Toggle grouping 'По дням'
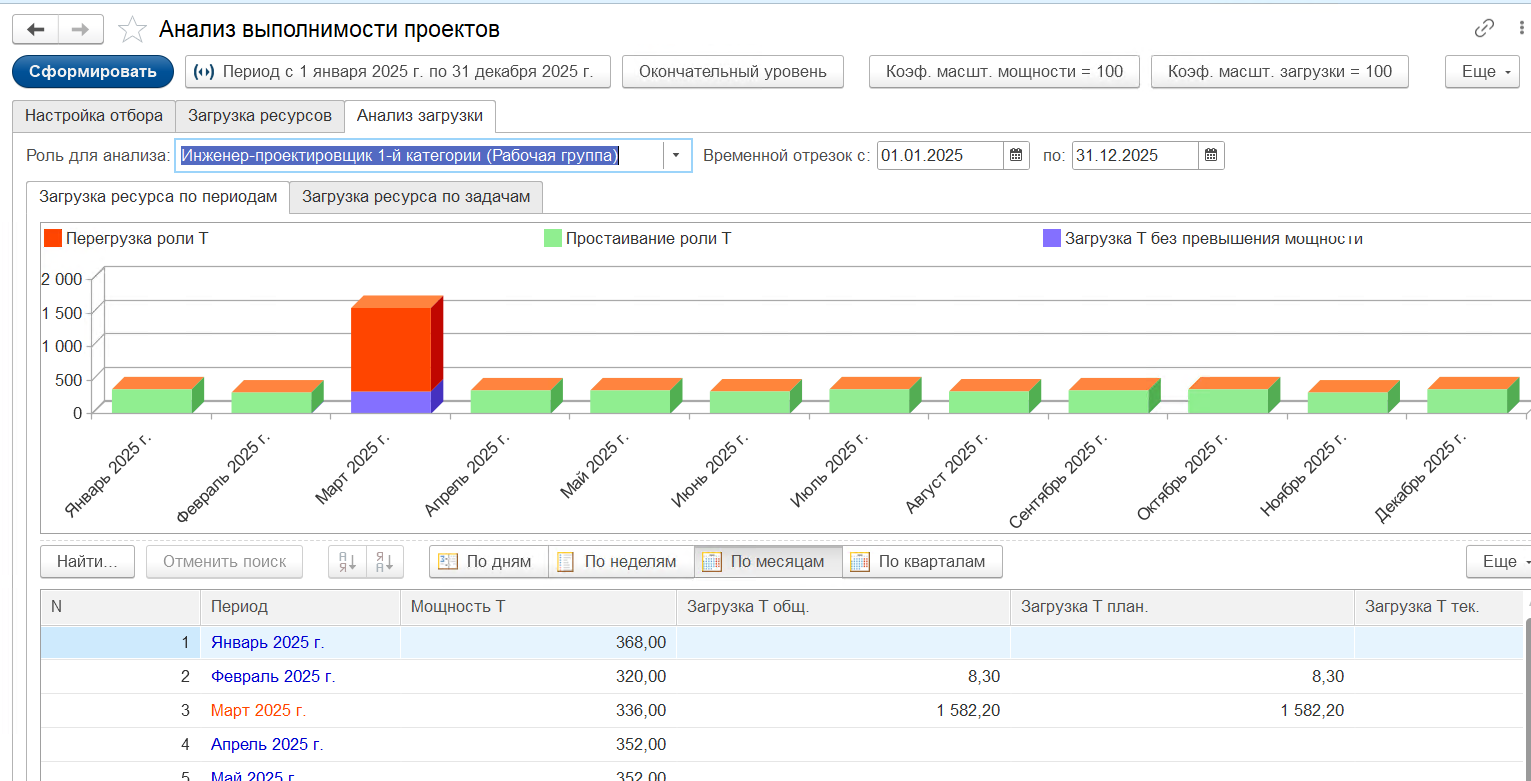Viewport: 1531px width, 781px height. click(488, 562)
